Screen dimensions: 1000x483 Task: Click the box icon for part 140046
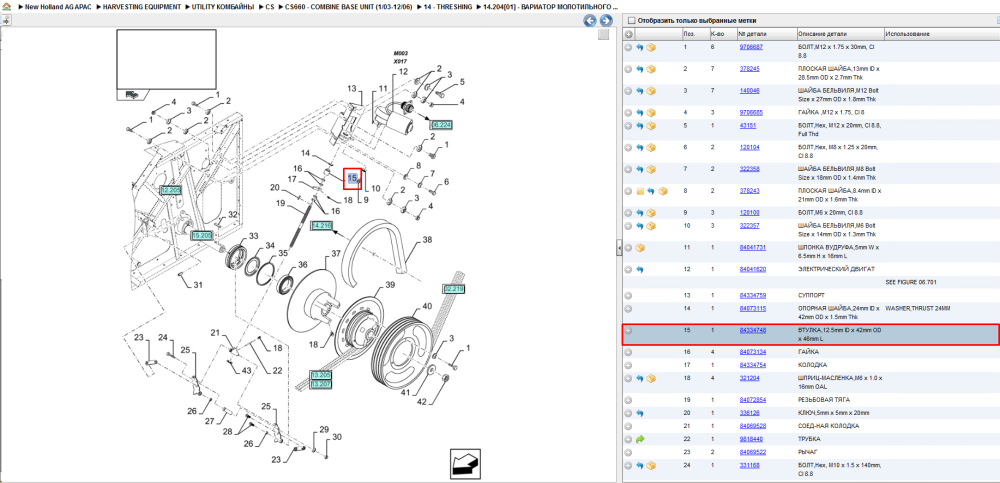[651, 91]
